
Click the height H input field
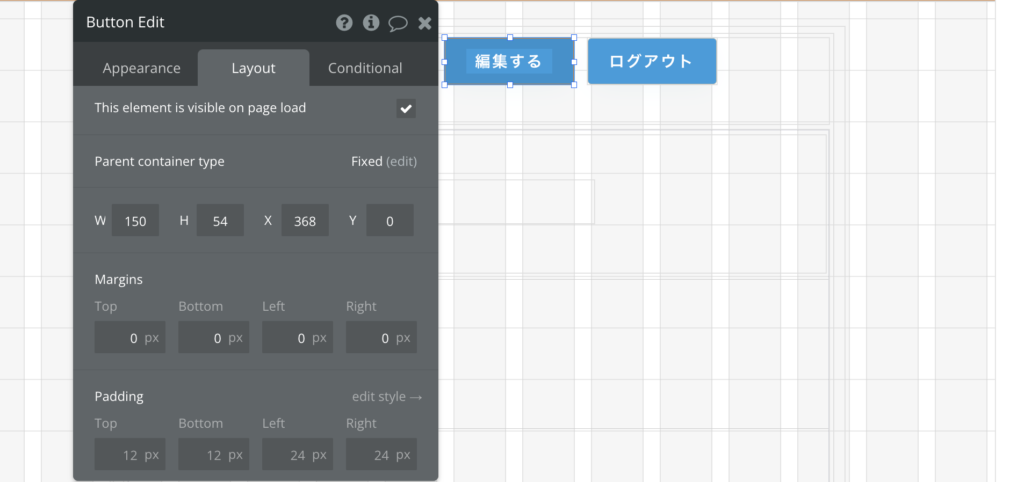click(x=220, y=221)
